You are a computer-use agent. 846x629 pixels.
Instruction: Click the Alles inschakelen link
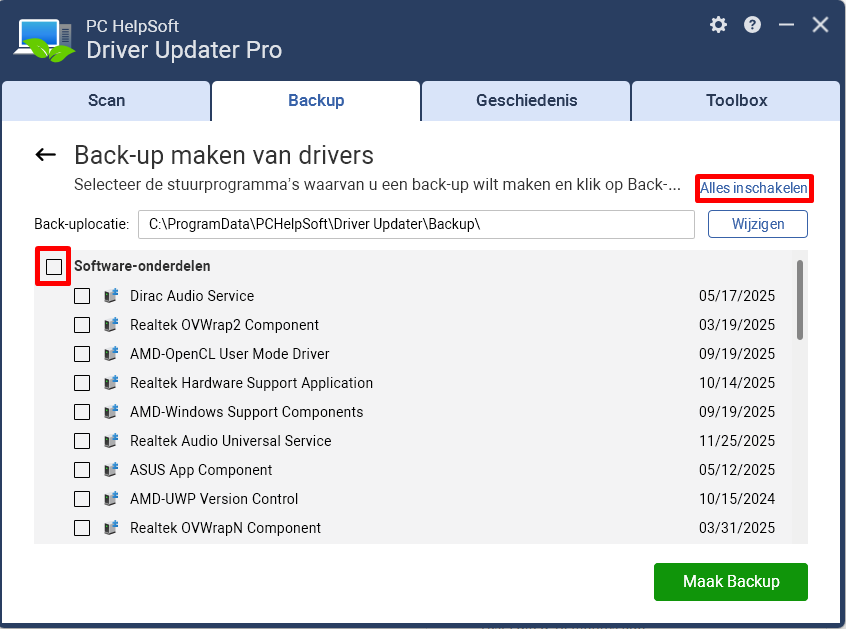(754, 188)
